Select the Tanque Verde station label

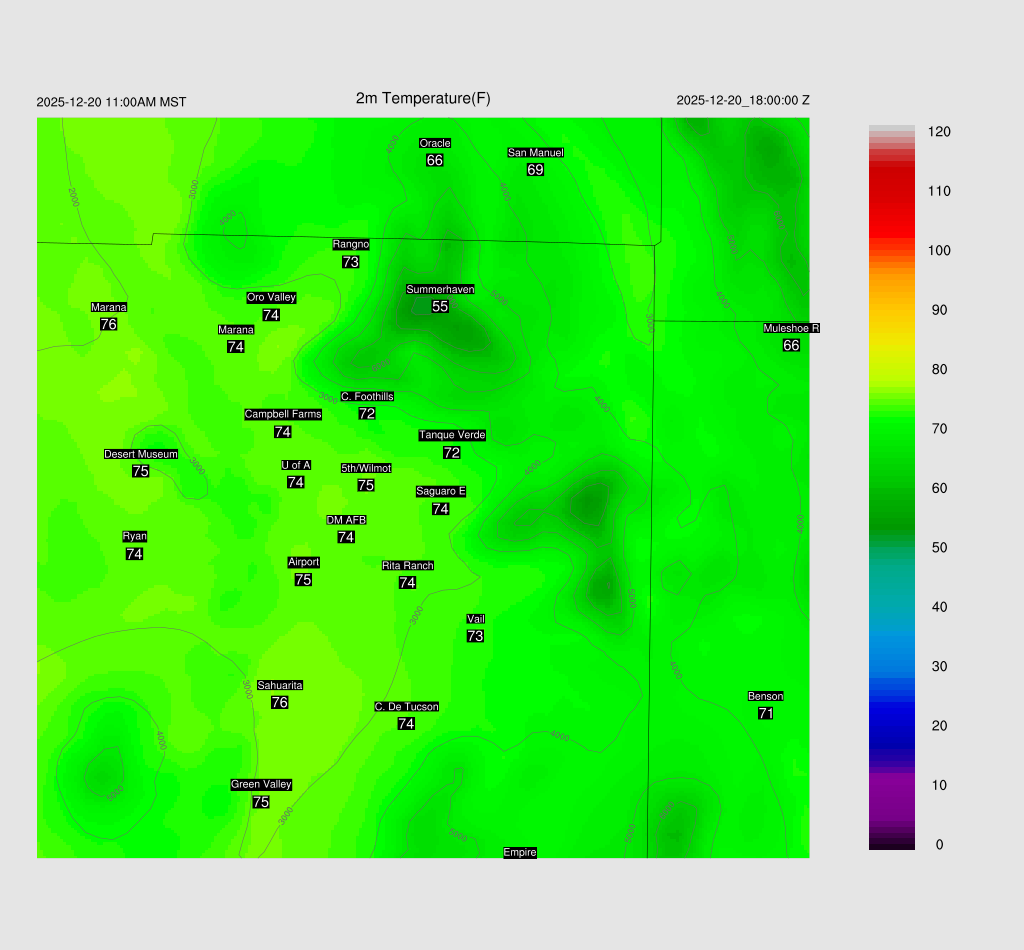[452, 436]
